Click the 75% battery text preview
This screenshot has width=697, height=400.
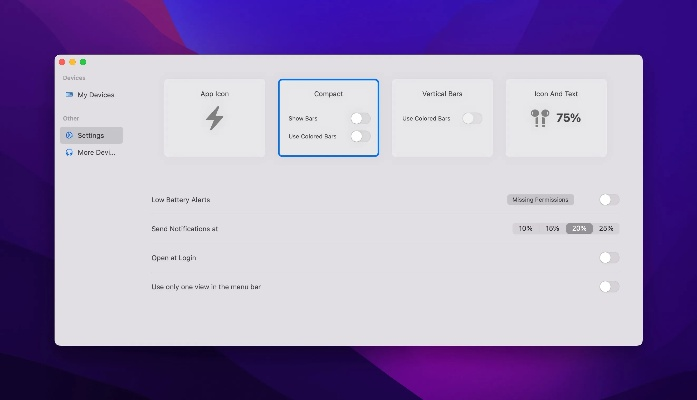tap(568, 118)
